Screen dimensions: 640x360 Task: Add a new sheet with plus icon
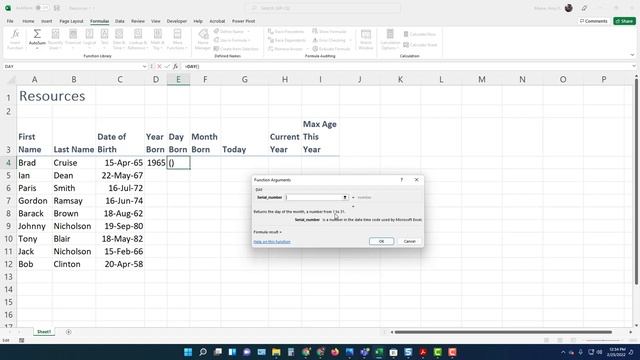[x=69, y=332]
